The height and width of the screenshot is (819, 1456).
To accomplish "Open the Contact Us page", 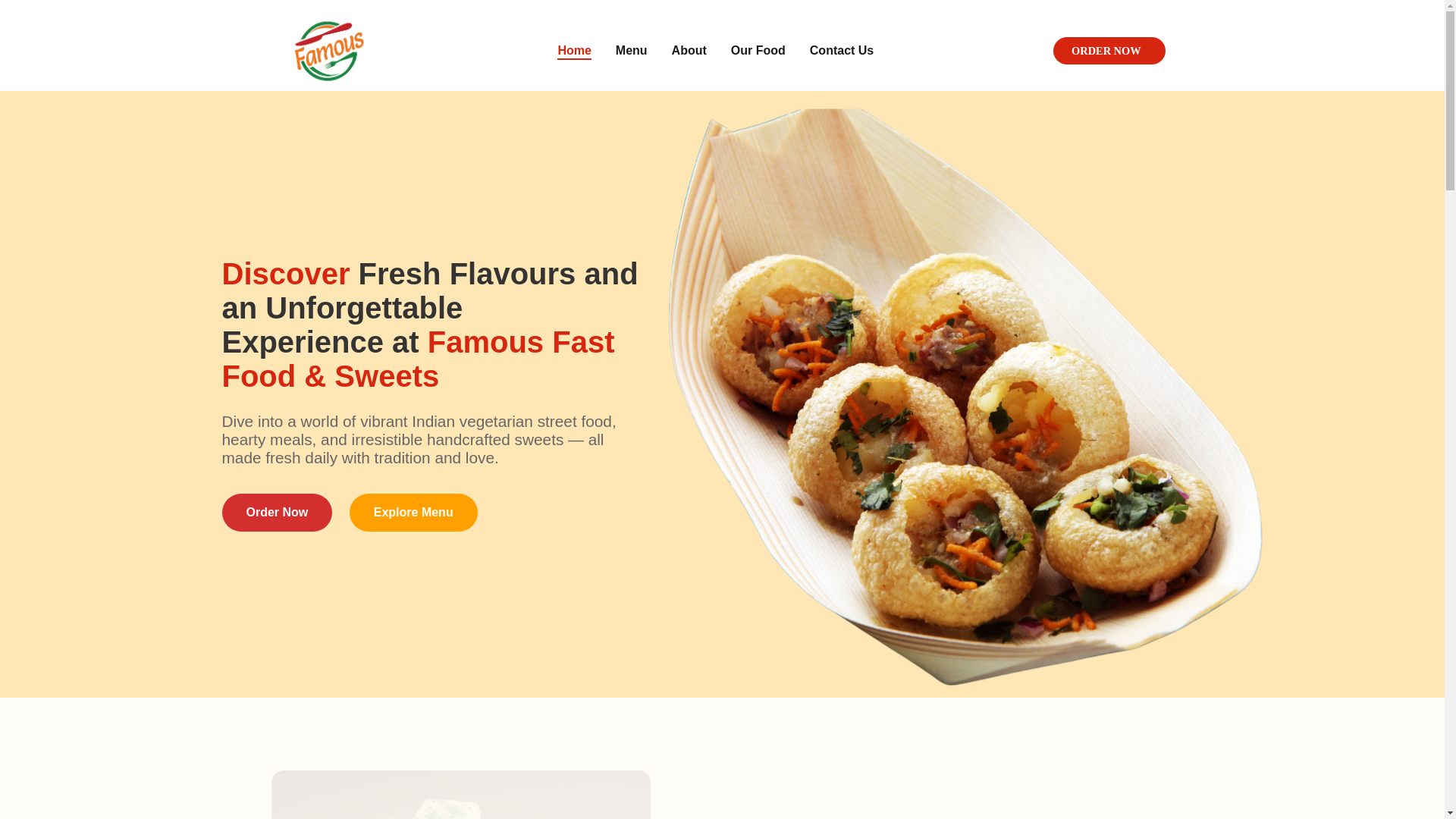I will [x=841, y=51].
